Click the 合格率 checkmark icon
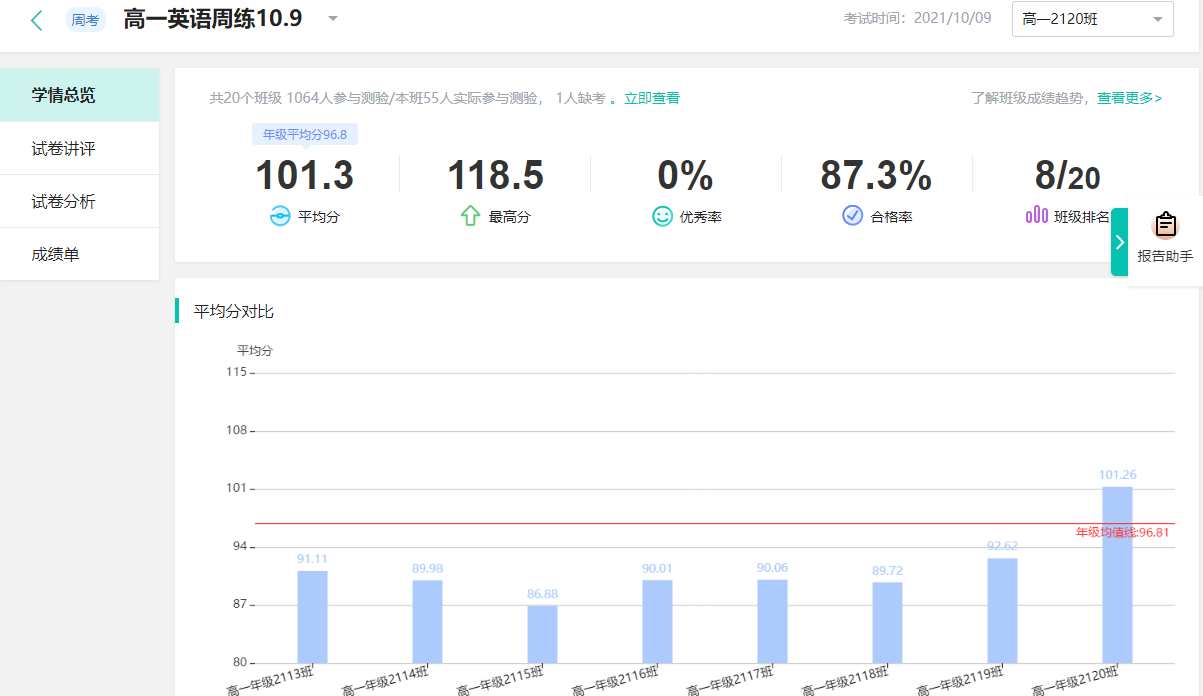This screenshot has width=1203, height=696. 853,216
